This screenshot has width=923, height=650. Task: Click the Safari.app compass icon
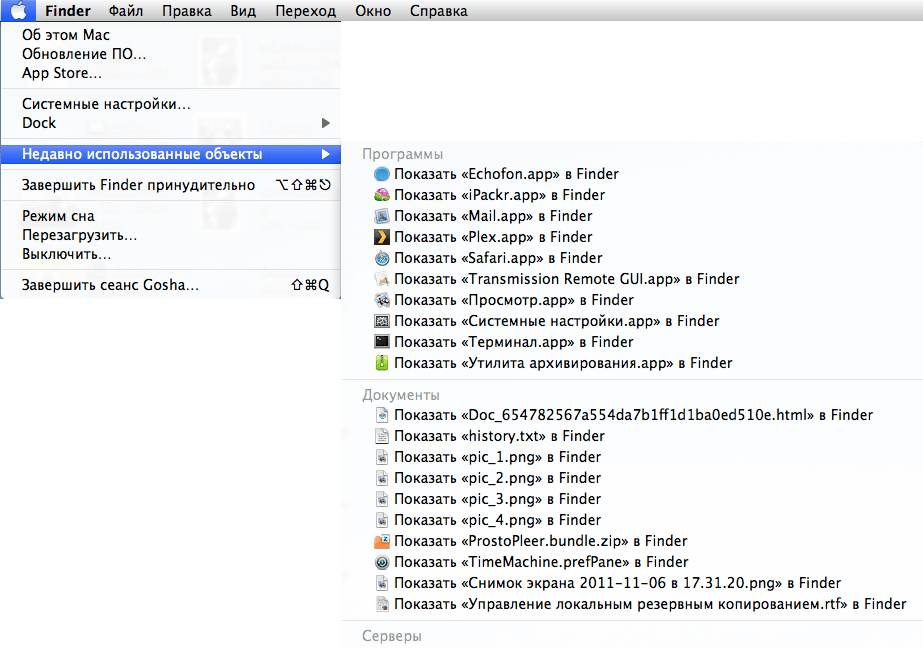click(382, 258)
